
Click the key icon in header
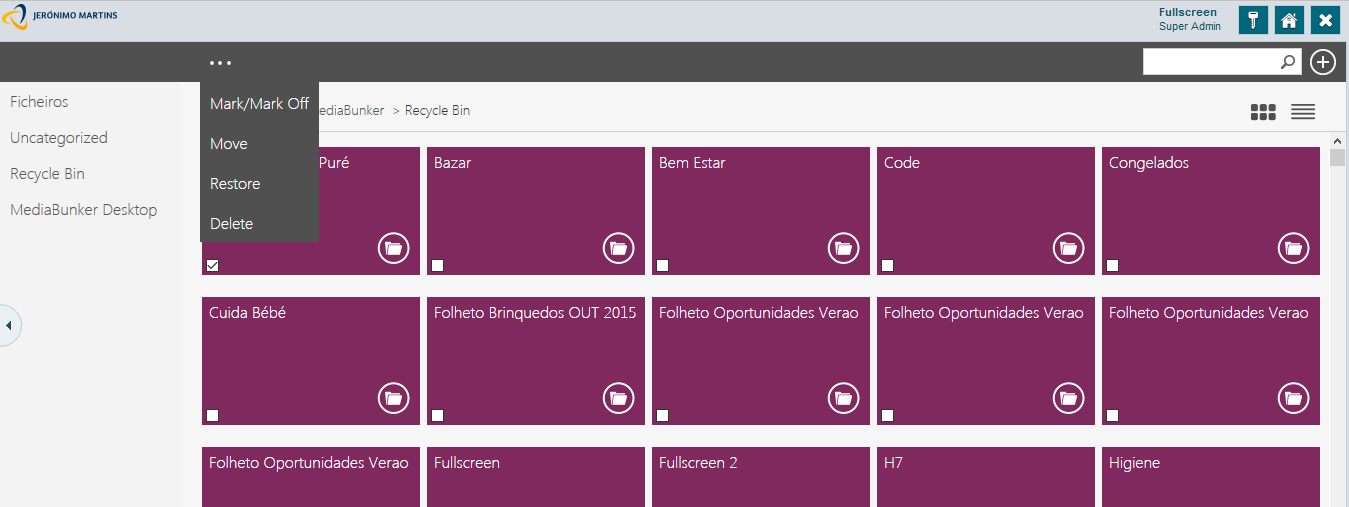click(1253, 20)
